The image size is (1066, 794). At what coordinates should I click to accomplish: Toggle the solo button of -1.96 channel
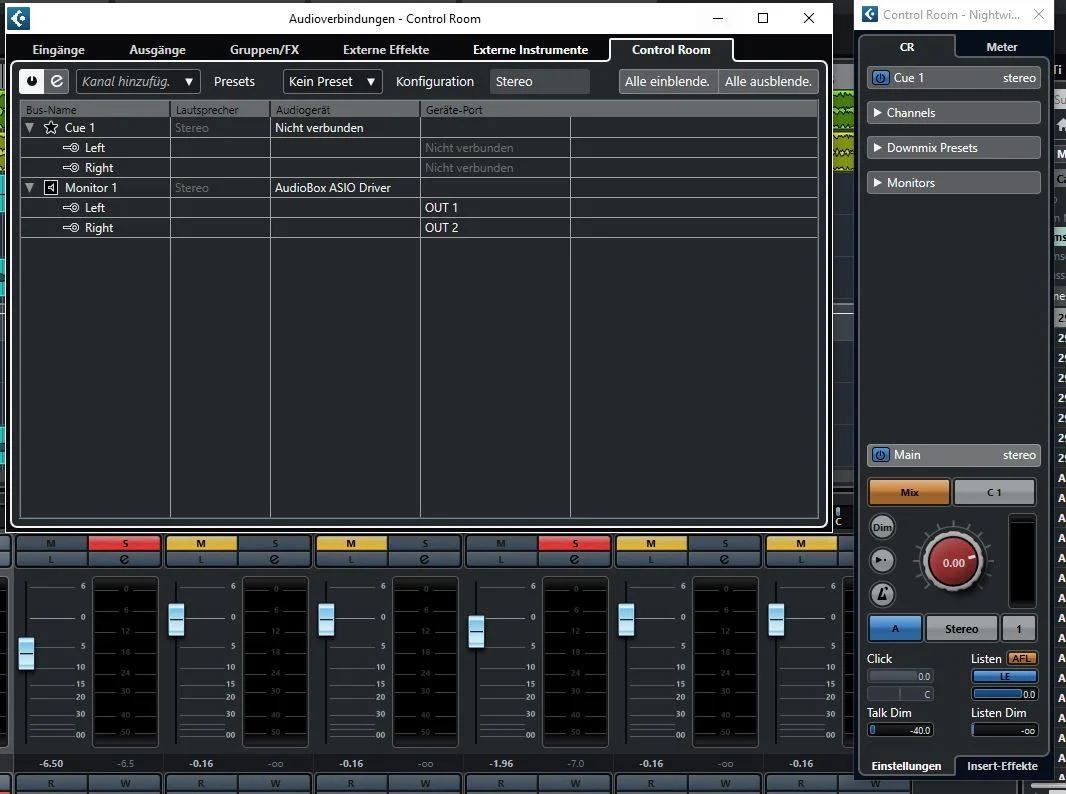tap(574, 543)
